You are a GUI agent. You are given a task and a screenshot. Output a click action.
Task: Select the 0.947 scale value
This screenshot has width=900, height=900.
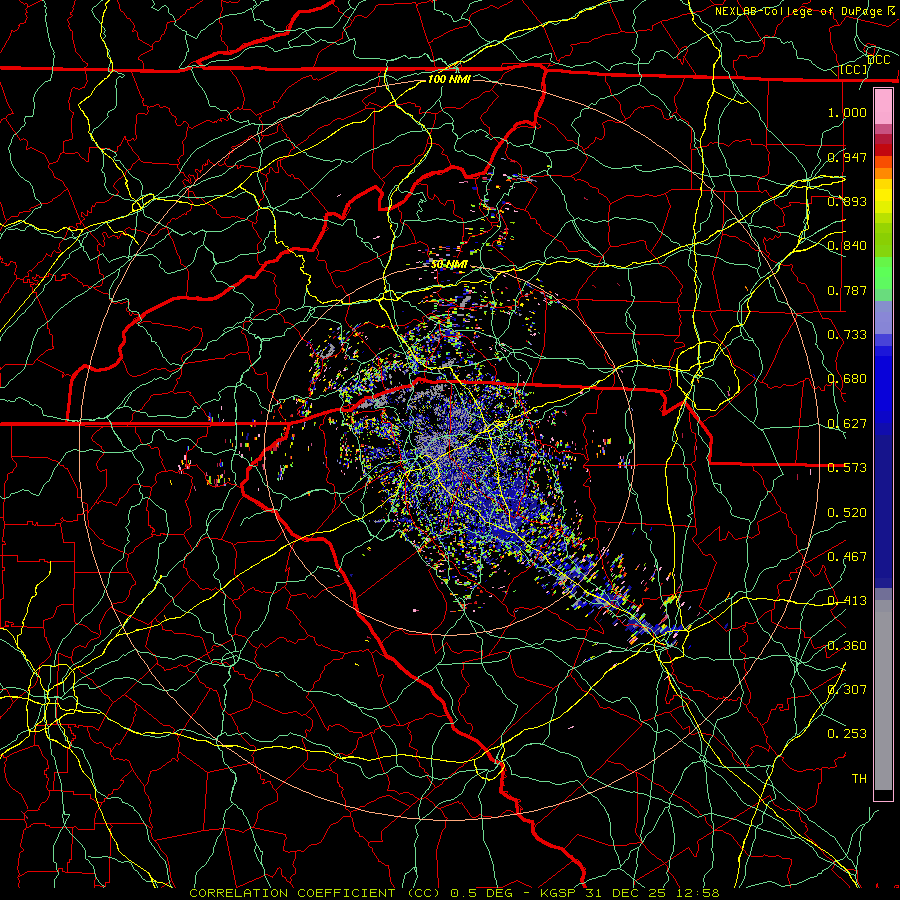(847, 157)
